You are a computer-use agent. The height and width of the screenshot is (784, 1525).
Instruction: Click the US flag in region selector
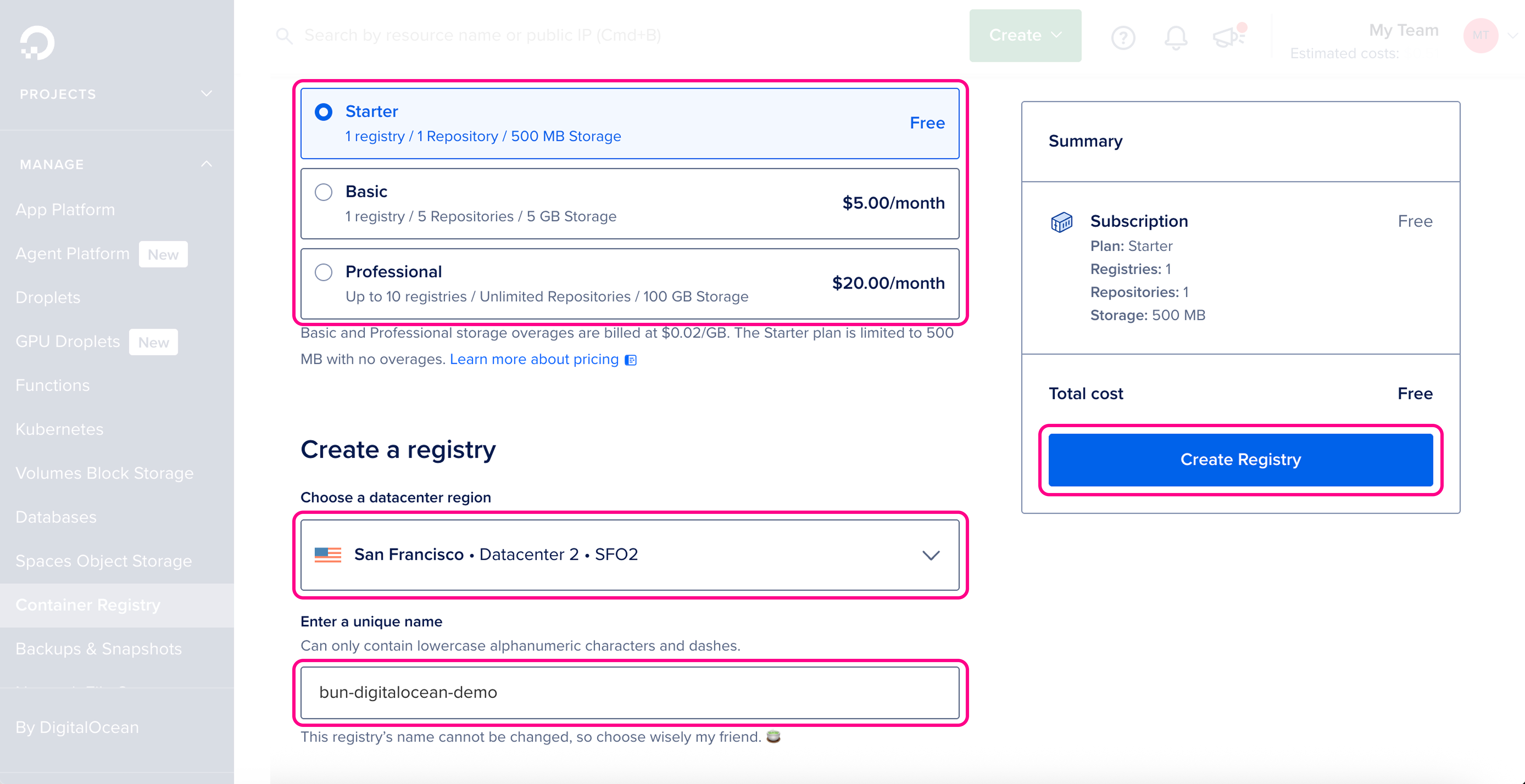[328, 555]
